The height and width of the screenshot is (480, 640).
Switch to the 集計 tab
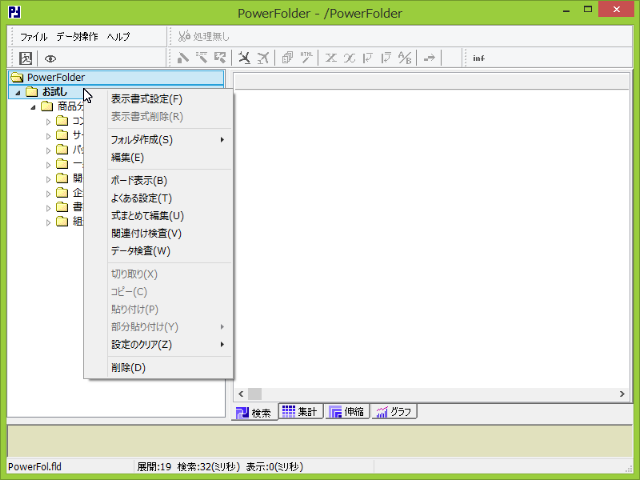(300, 411)
